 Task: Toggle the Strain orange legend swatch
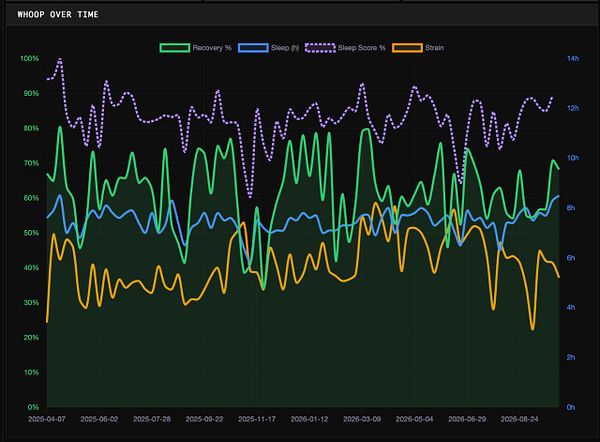click(407, 48)
